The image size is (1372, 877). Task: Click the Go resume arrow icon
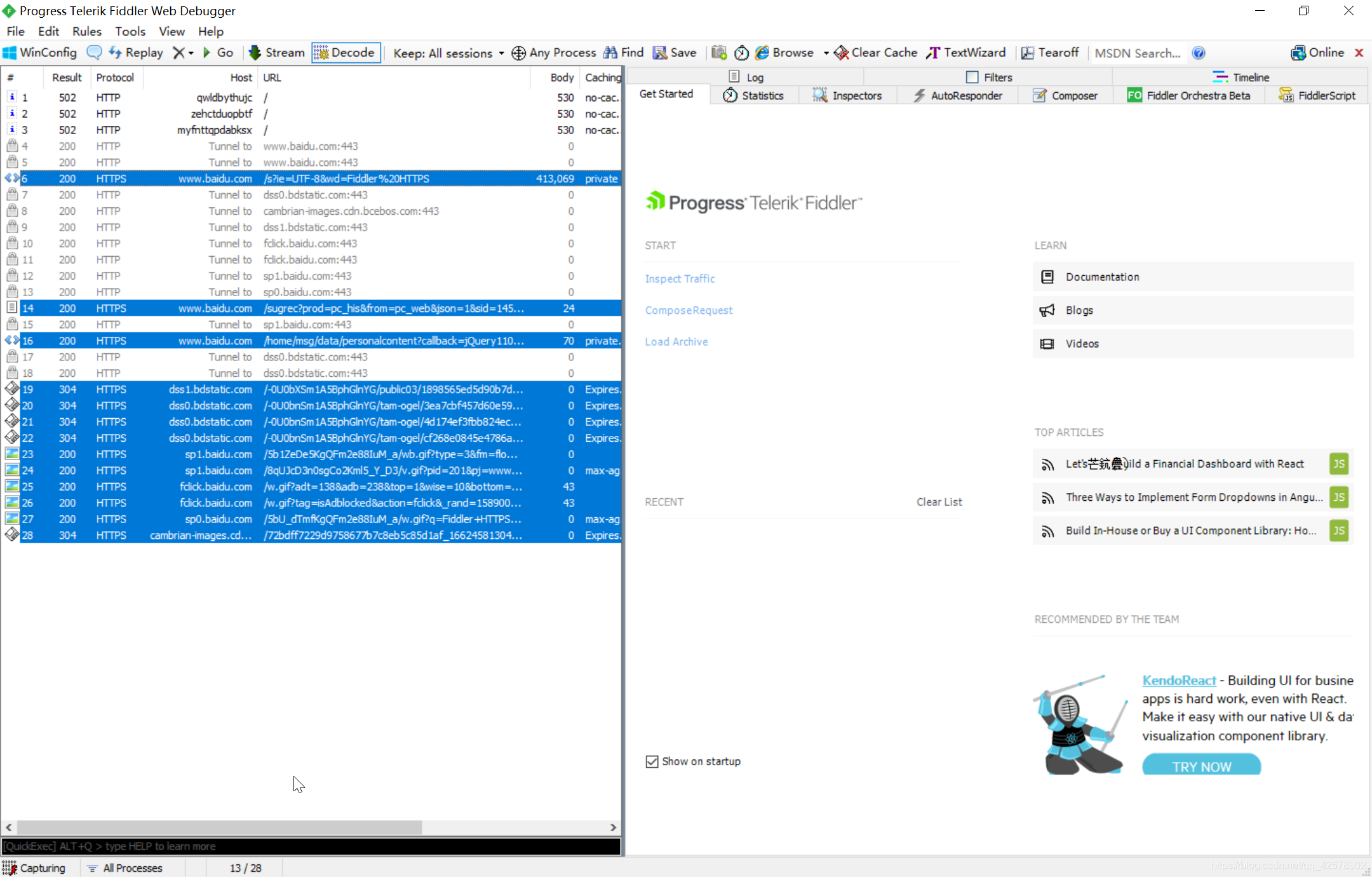point(207,53)
